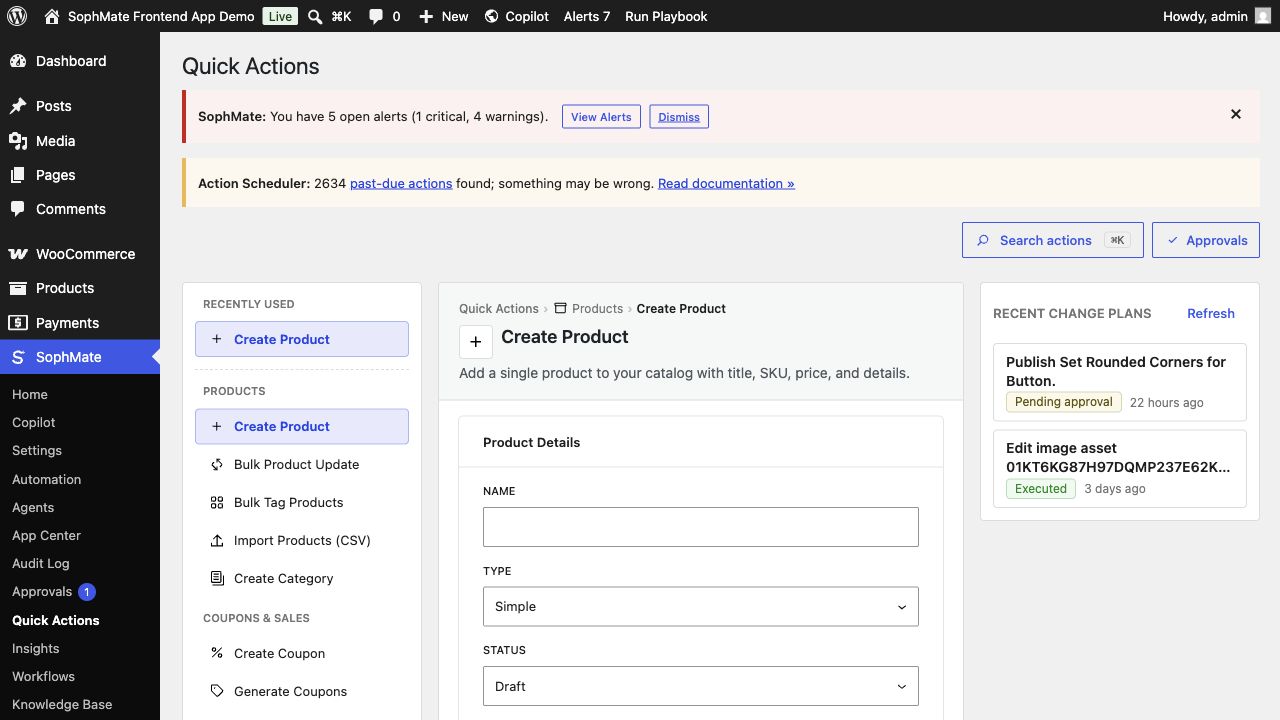Click the SophMate S icon in sidebar
Image resolution: width=1280 pixels, height=720 pixels.
pyautogui.click(x=18, y=357)
